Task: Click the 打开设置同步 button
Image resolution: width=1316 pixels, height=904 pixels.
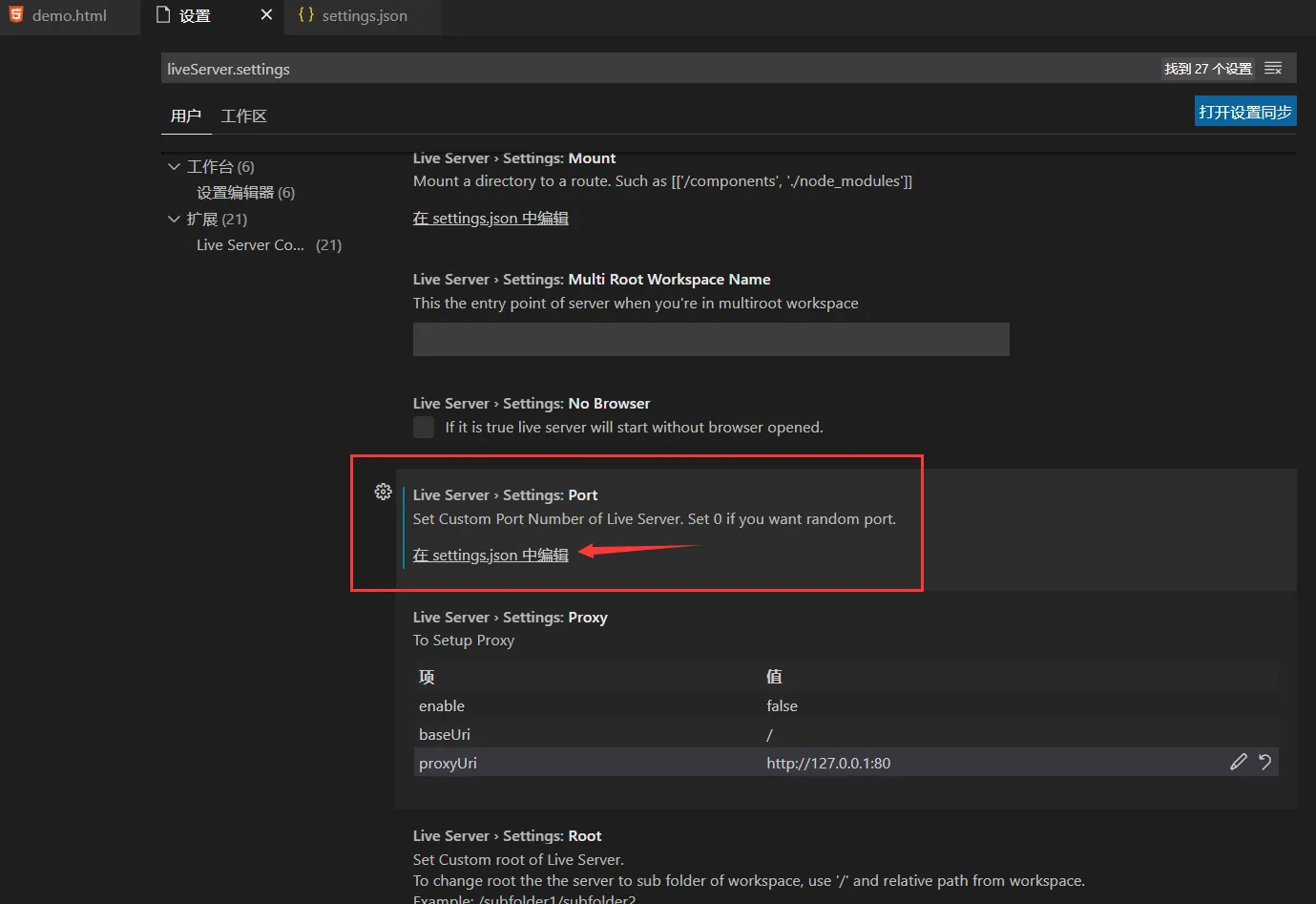Action: tap(1245, 112)
